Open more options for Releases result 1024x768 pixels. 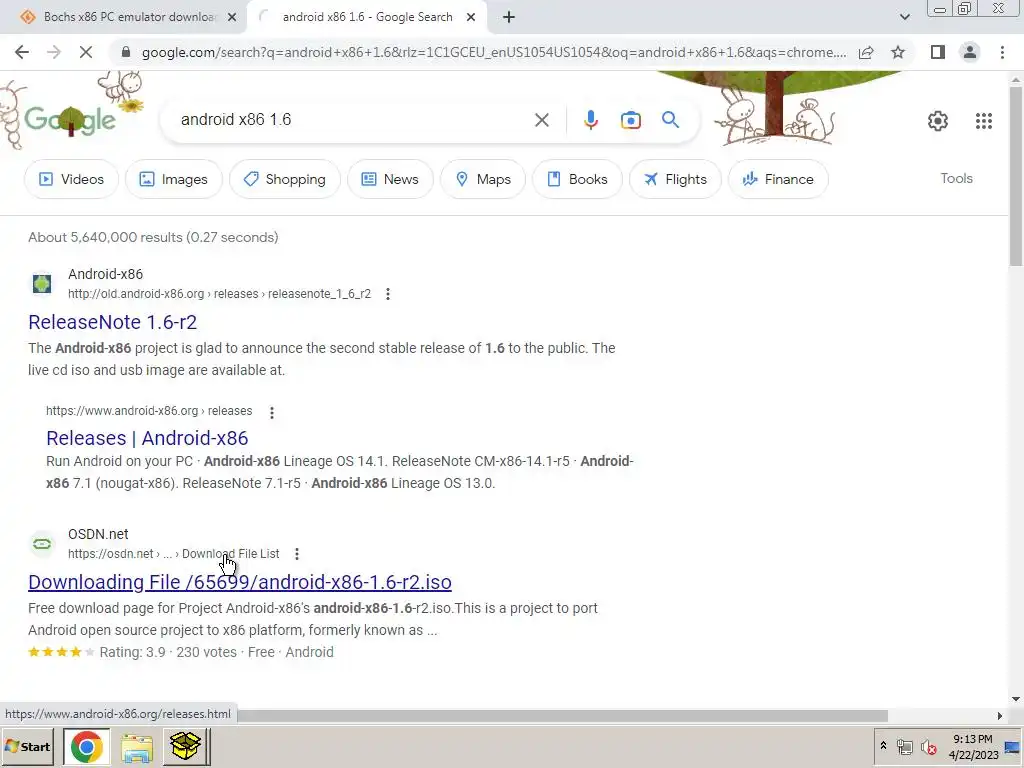pyautogui.click(x=272, y=412)
